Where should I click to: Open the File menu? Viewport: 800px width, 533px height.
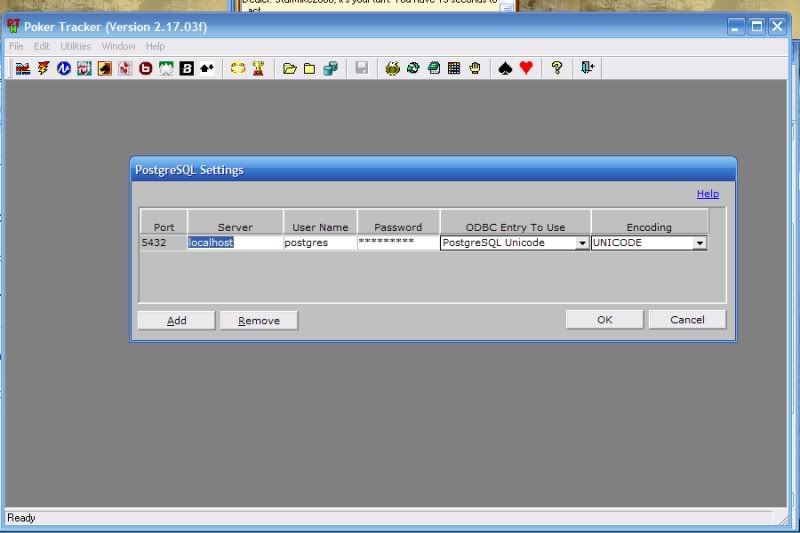tap(15, 46)
